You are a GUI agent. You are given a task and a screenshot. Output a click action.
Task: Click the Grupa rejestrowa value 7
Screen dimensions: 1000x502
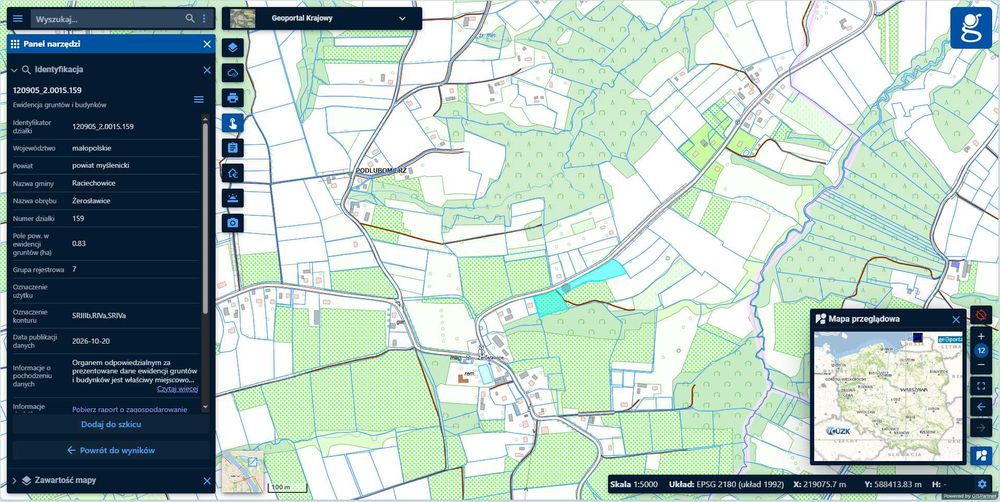74,269
